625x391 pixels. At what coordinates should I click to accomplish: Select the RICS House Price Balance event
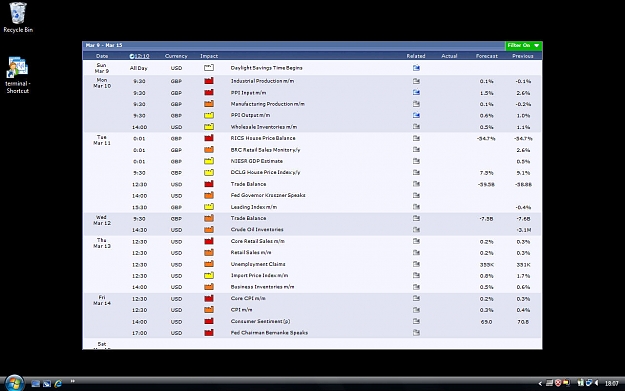click(x=263, y=138)
